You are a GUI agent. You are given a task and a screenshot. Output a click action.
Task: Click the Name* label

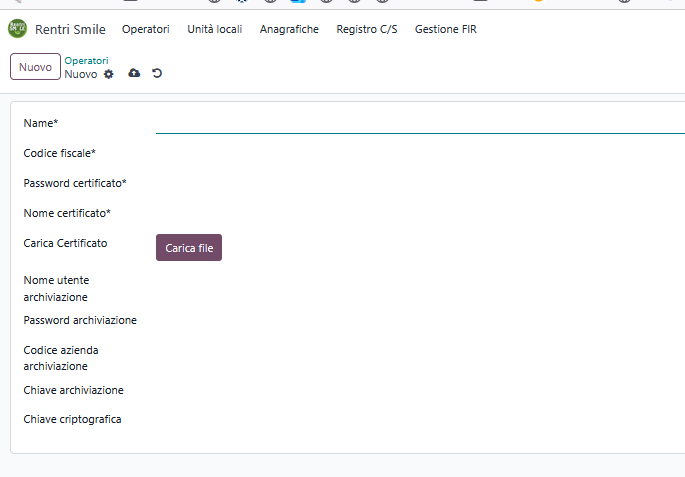[x=41, y=123]
